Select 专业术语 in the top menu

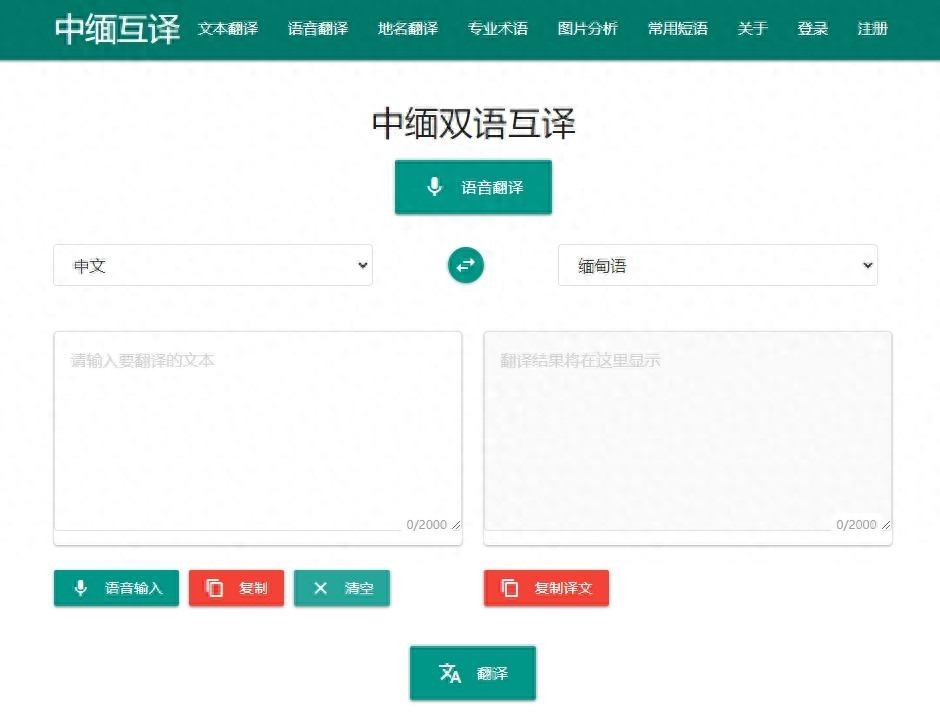[x=498, y=29]
